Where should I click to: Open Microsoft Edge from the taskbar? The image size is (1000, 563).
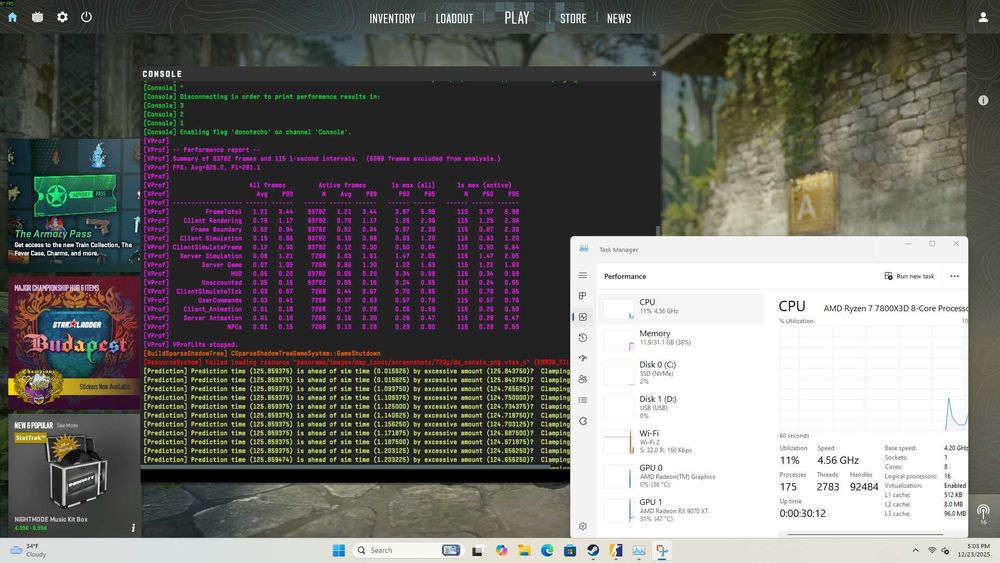[x=547, y=550]
